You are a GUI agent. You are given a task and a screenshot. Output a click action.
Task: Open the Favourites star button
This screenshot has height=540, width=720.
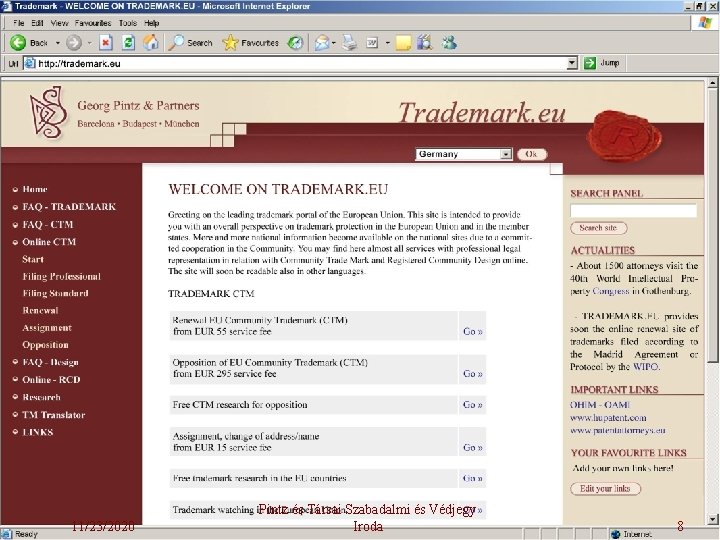tap(250, 43)
